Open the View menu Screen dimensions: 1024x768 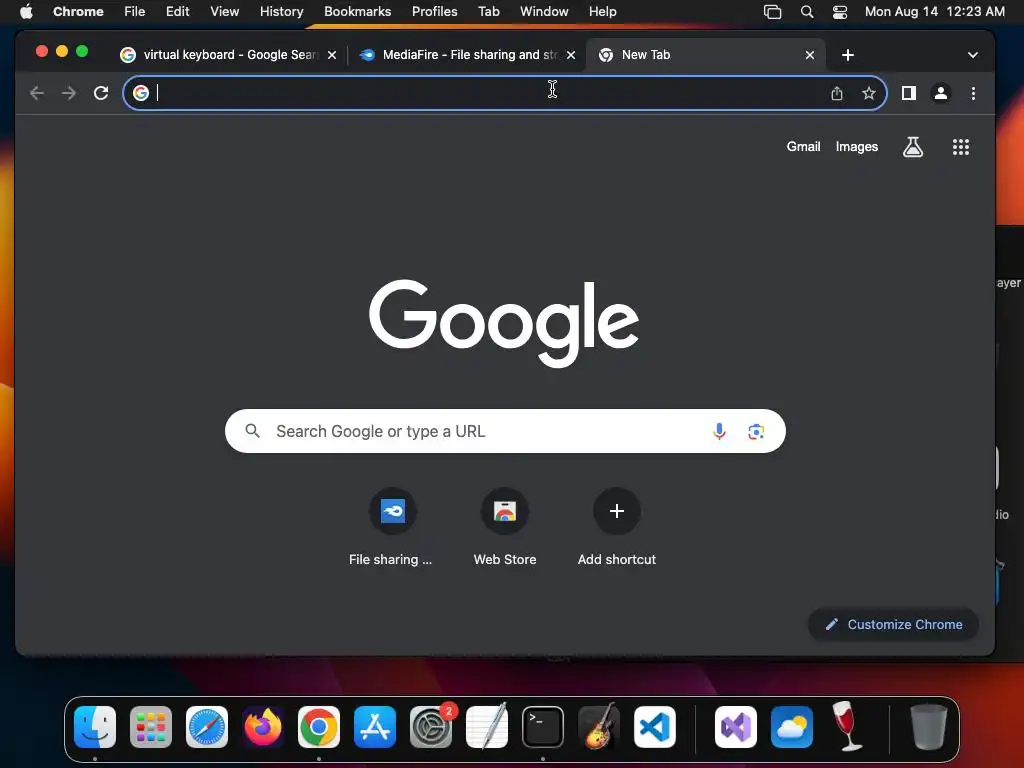[224, 12]
